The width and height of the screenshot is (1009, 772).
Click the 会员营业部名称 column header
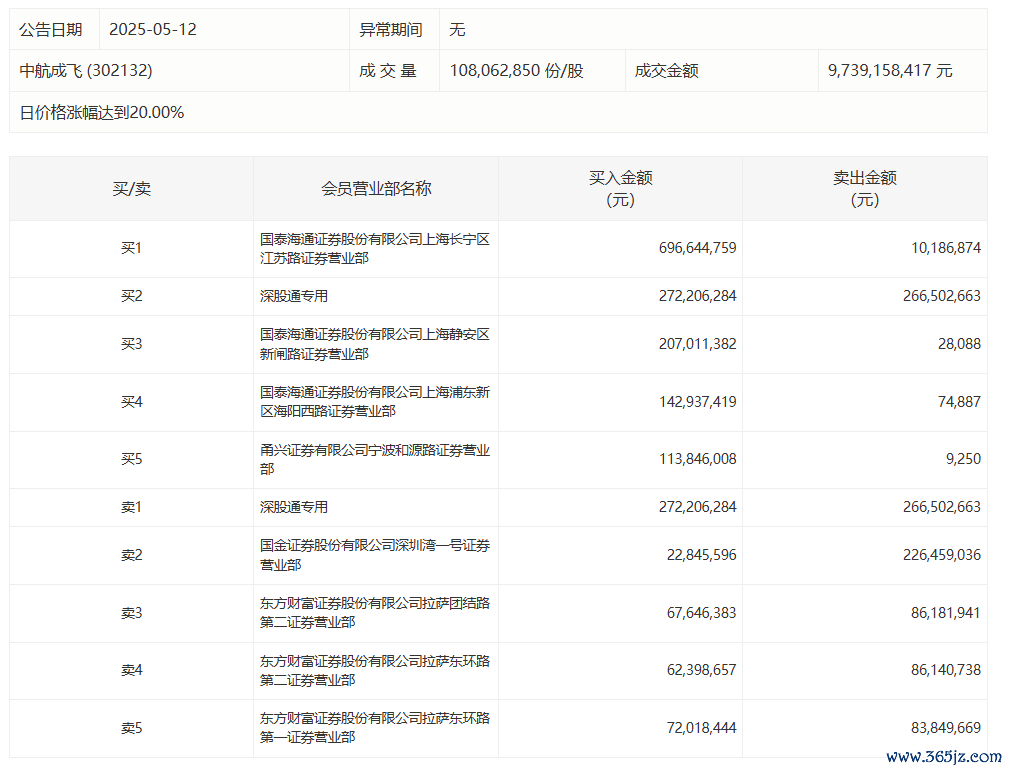[376, 188]
